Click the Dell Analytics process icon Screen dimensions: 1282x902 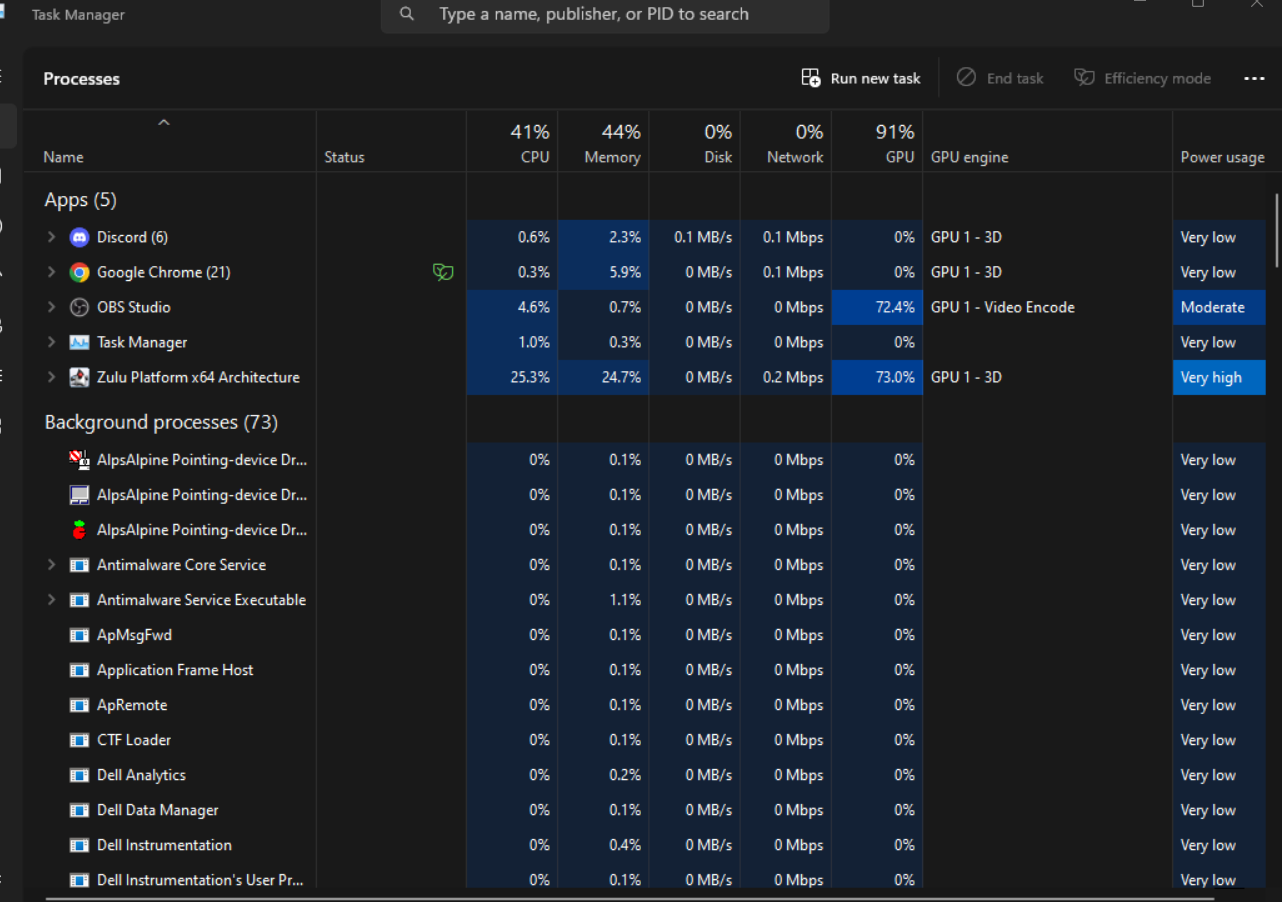tap(79, 775)
